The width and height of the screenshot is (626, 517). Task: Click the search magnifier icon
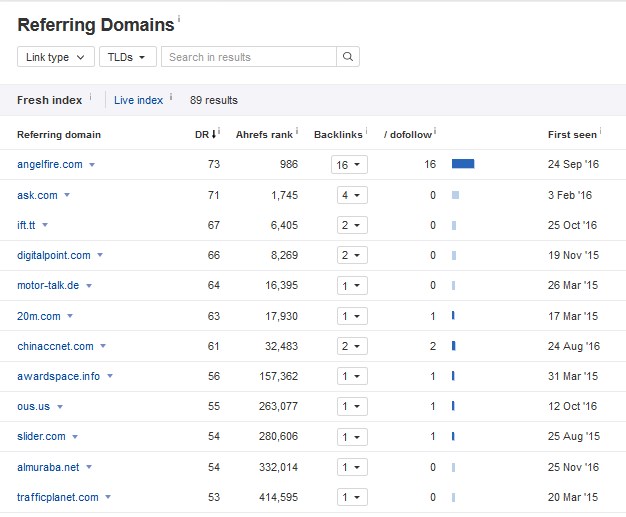coord(347,57)
